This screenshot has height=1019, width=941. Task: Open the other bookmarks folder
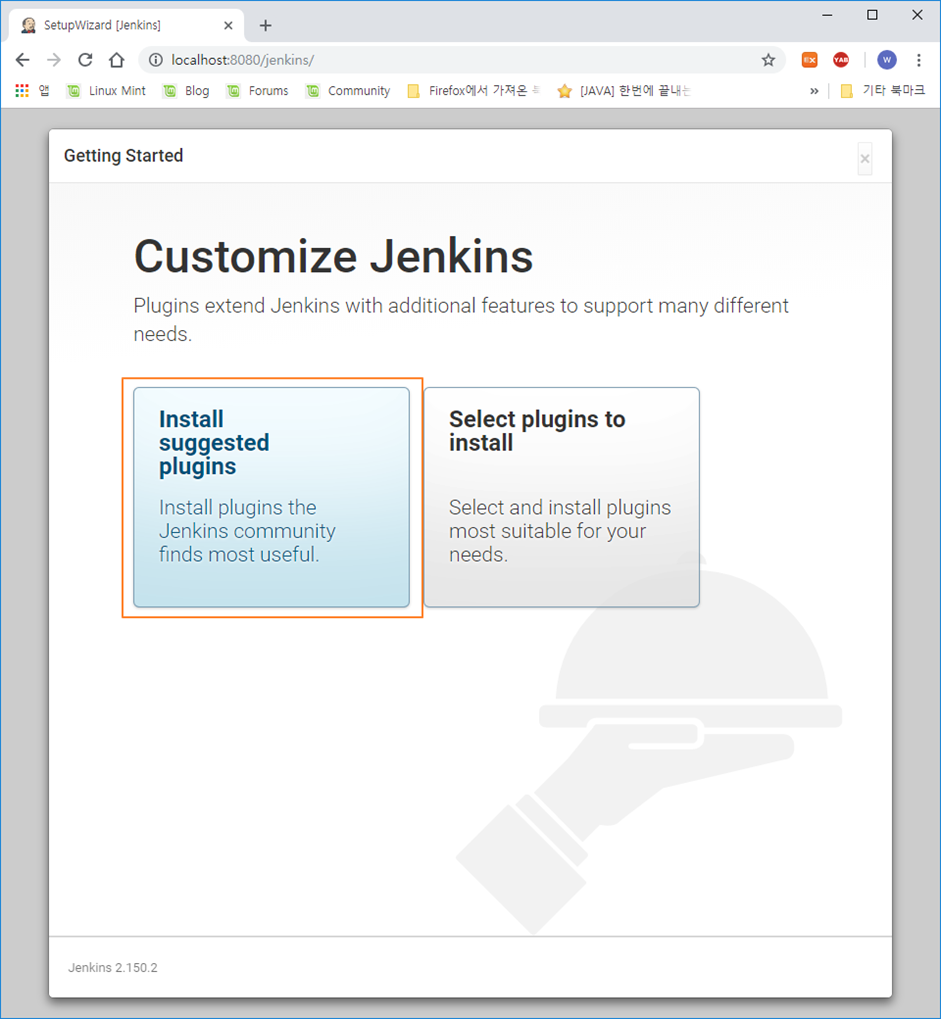[x=883, y=91]
